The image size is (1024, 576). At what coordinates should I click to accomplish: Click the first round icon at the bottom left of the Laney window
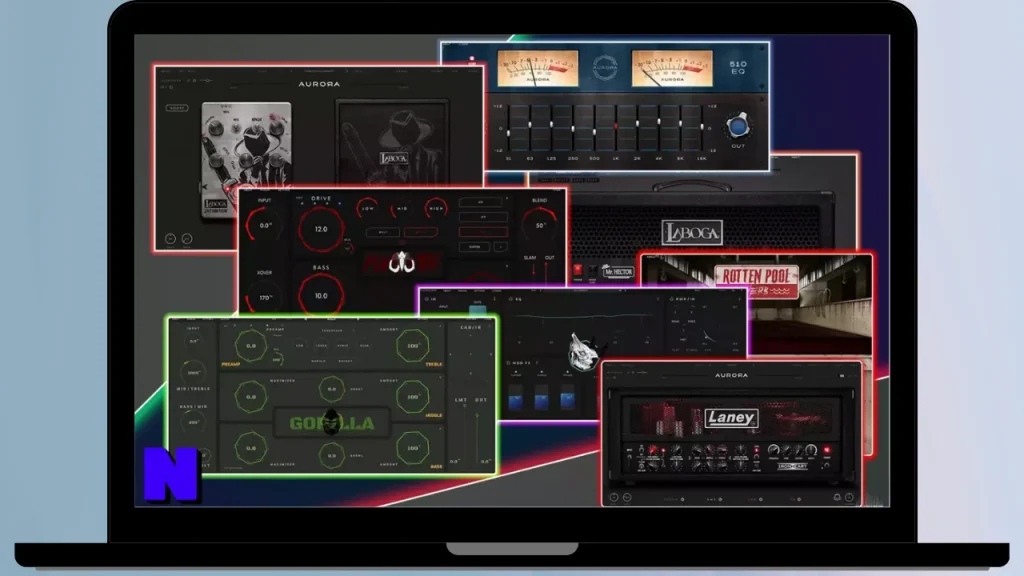(614, 498)
